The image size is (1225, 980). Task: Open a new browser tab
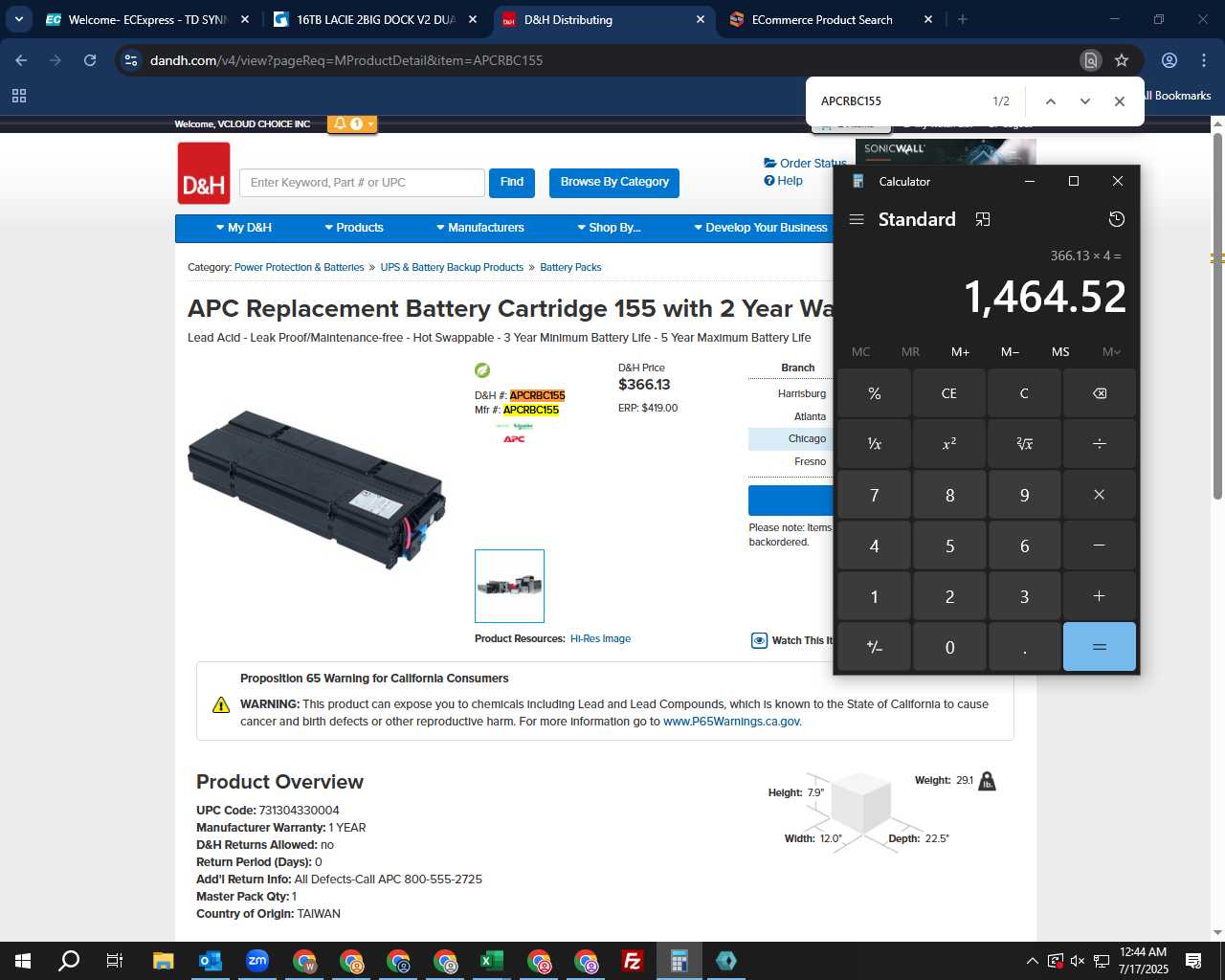point(963,19)
